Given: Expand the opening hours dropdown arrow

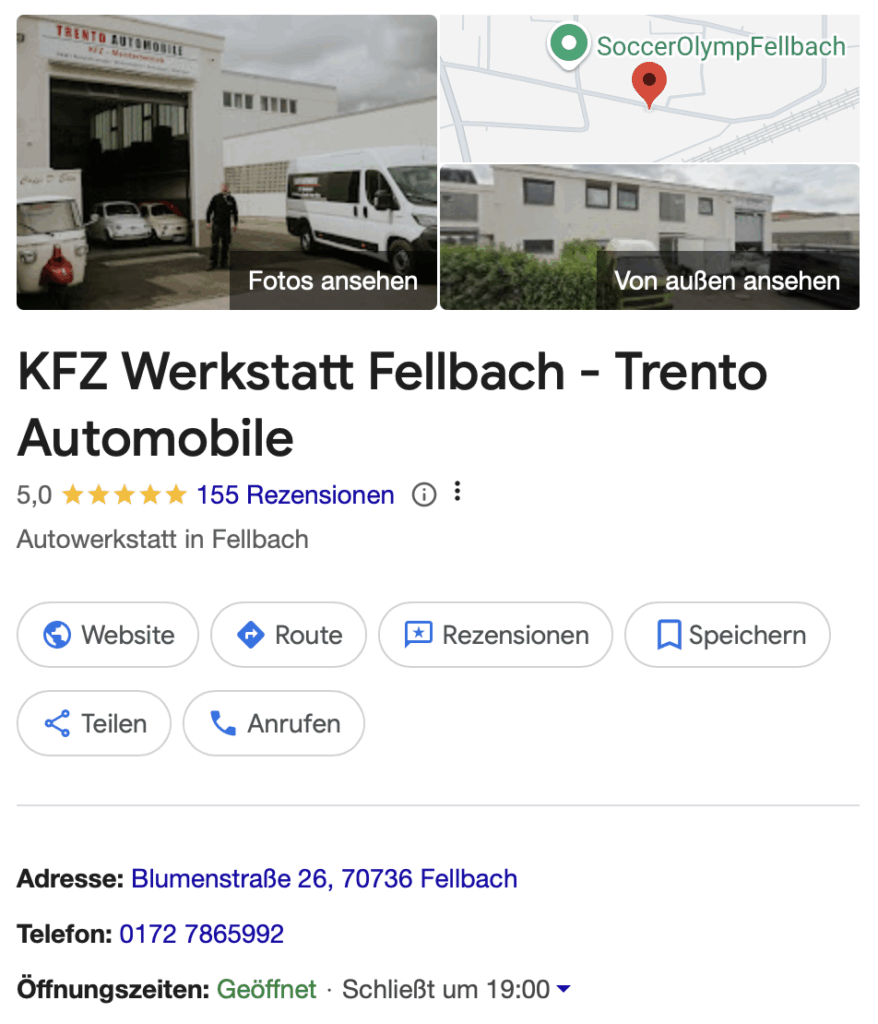Looking at the screenshot, I should (x=563, y=989).
